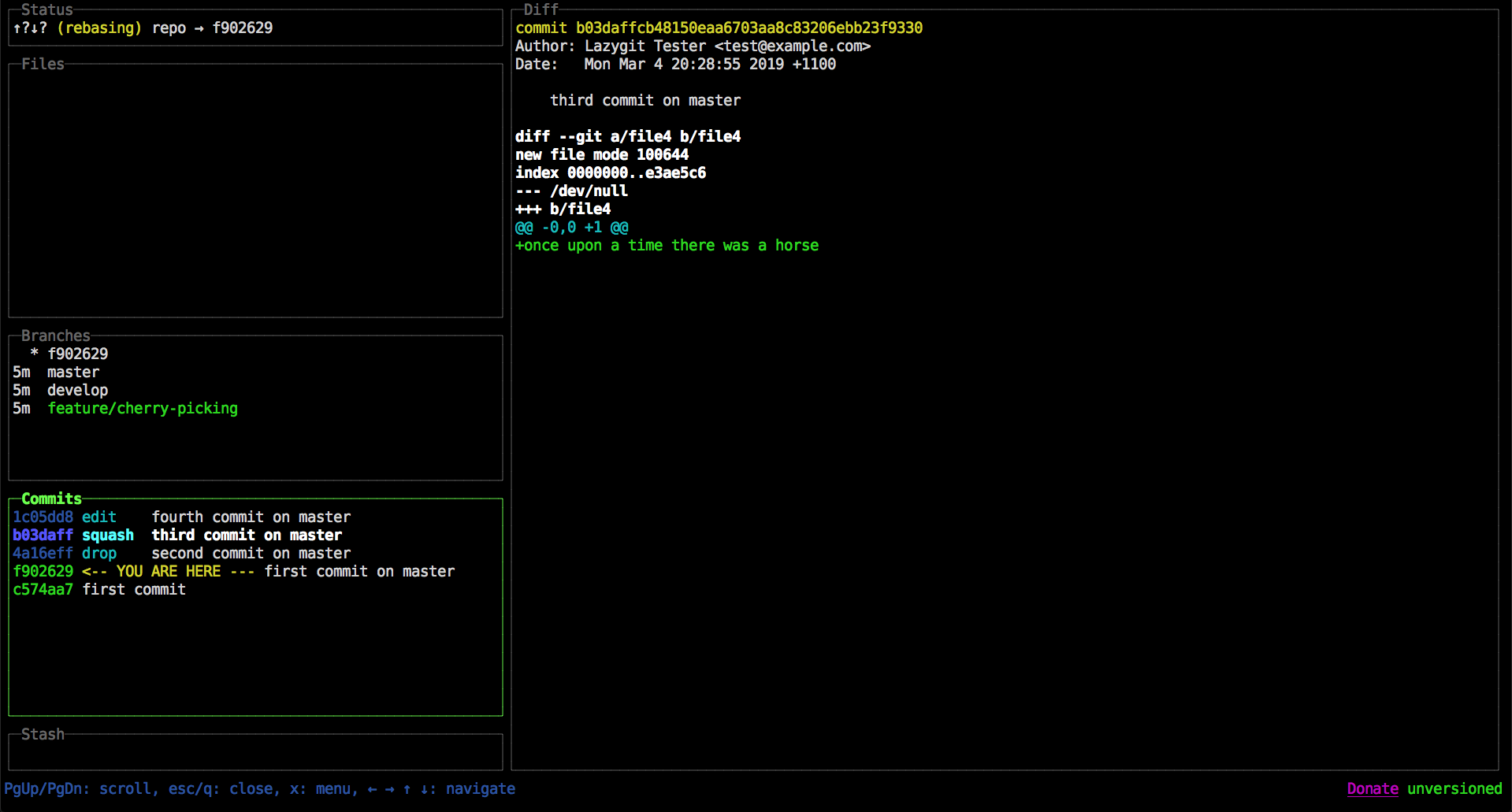Click the 'index 0000000..e3ae5c6' line
Image resolution: width=1512 pixels, height=812 pixels.
pyautogui.click(x=611, y=172)
